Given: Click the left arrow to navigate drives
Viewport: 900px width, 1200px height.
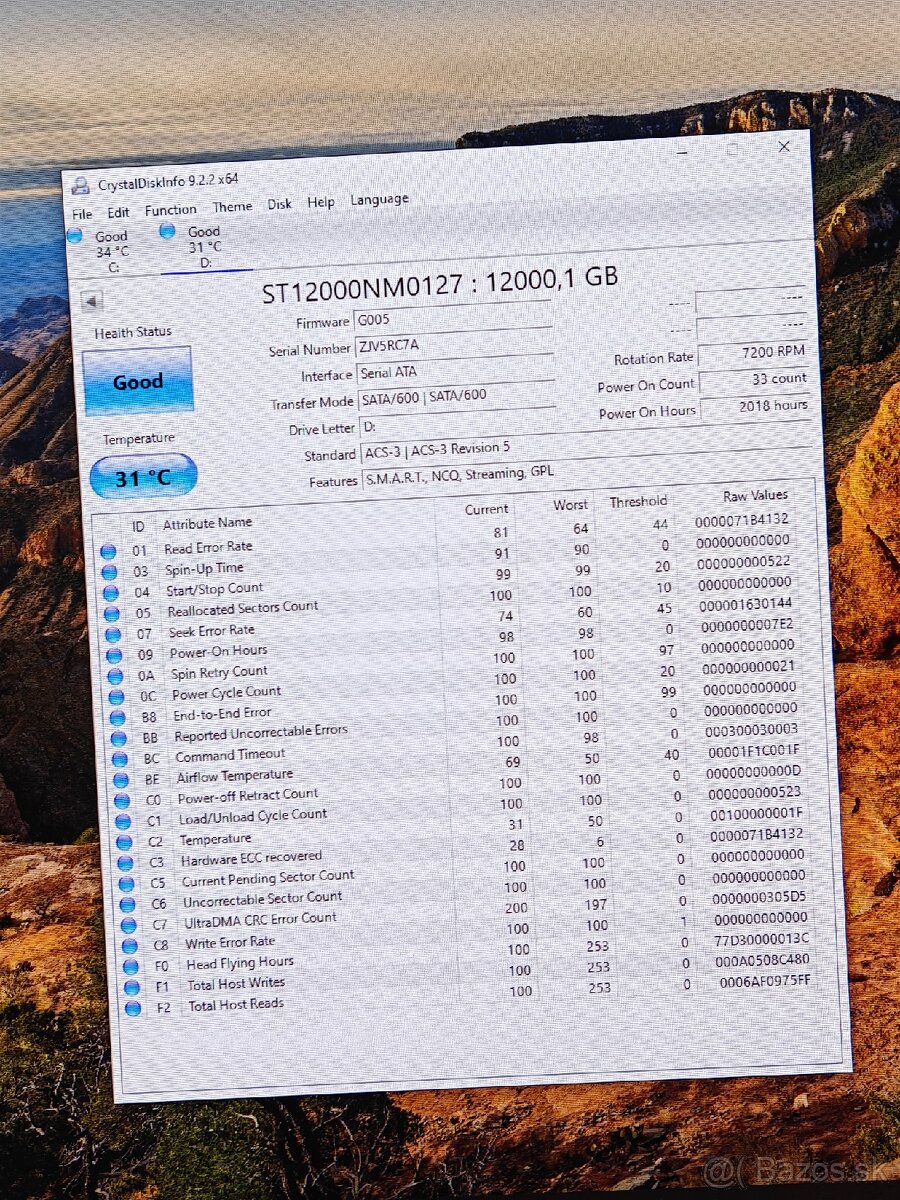Looking at the screenshot, I should (92, 300).
